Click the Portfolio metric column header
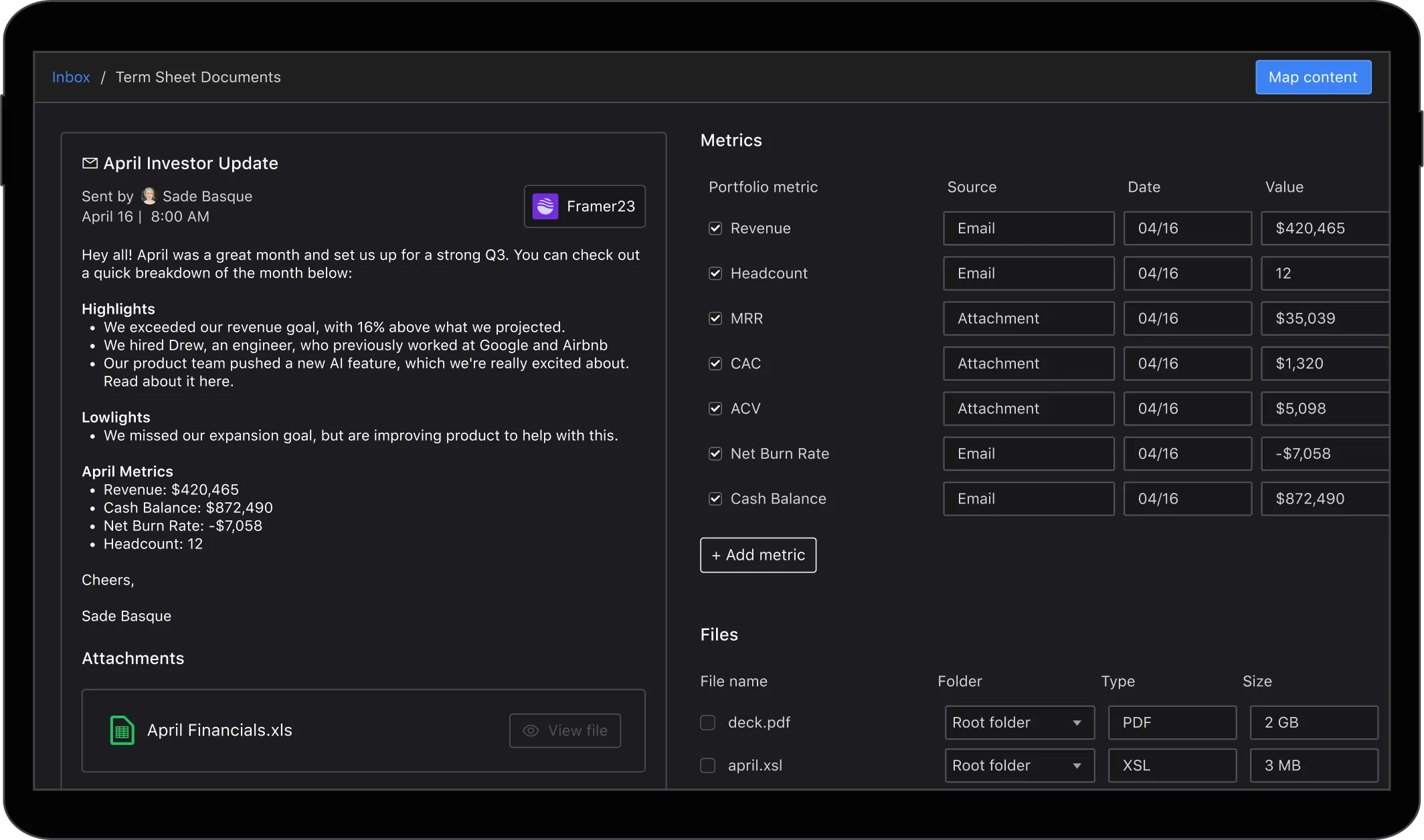 [763, 187]
